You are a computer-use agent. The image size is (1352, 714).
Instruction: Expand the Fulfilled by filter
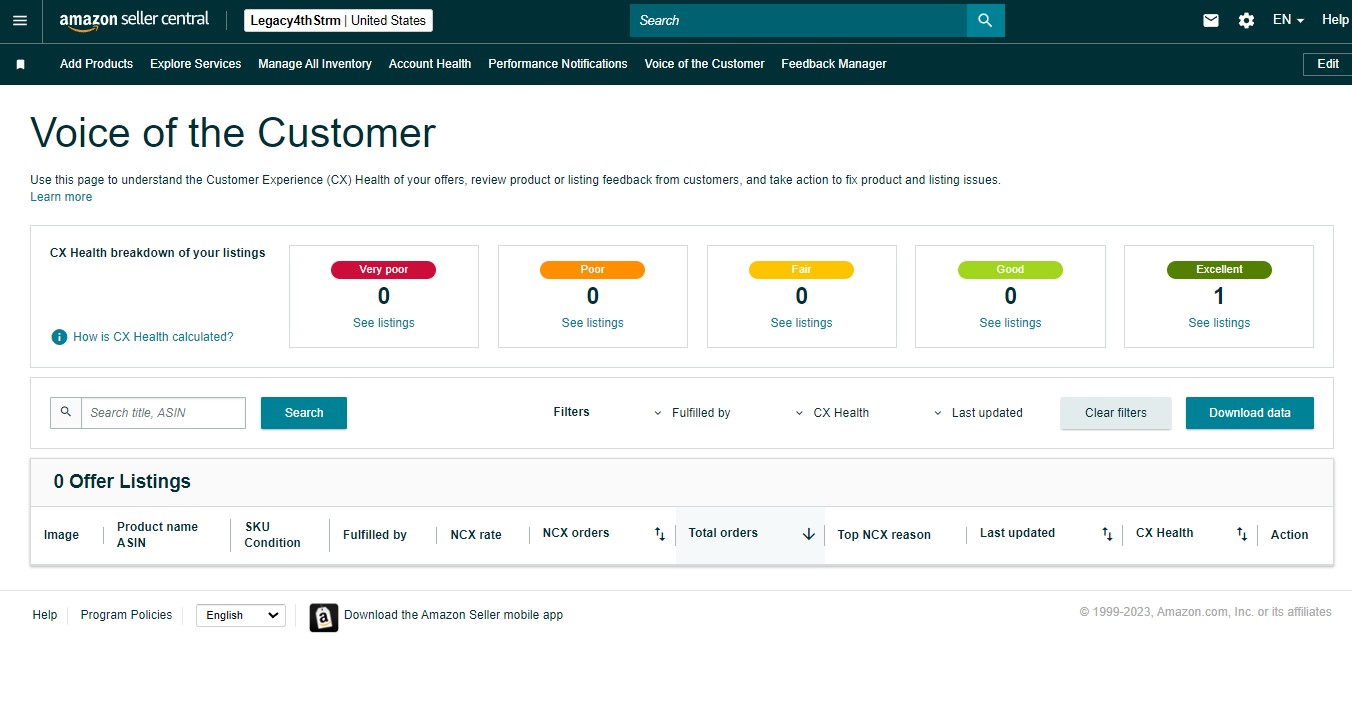(x=692, y=413)
